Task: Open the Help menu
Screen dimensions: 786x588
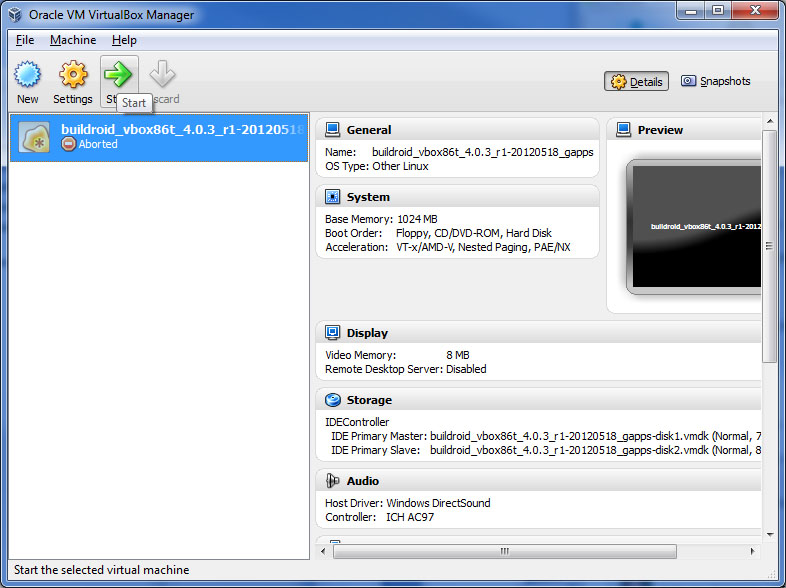Action: pyautogui.click(x=124, y=40)
